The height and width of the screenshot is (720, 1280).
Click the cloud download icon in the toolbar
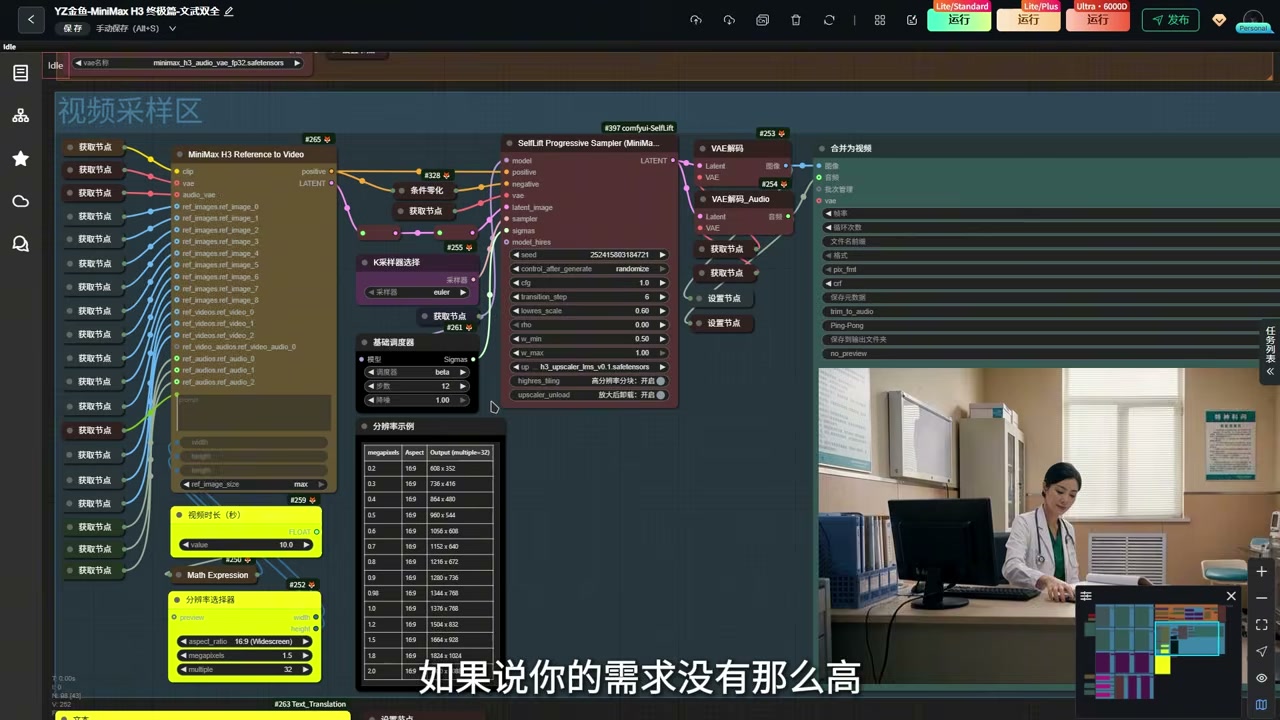(x=729, y=20)
